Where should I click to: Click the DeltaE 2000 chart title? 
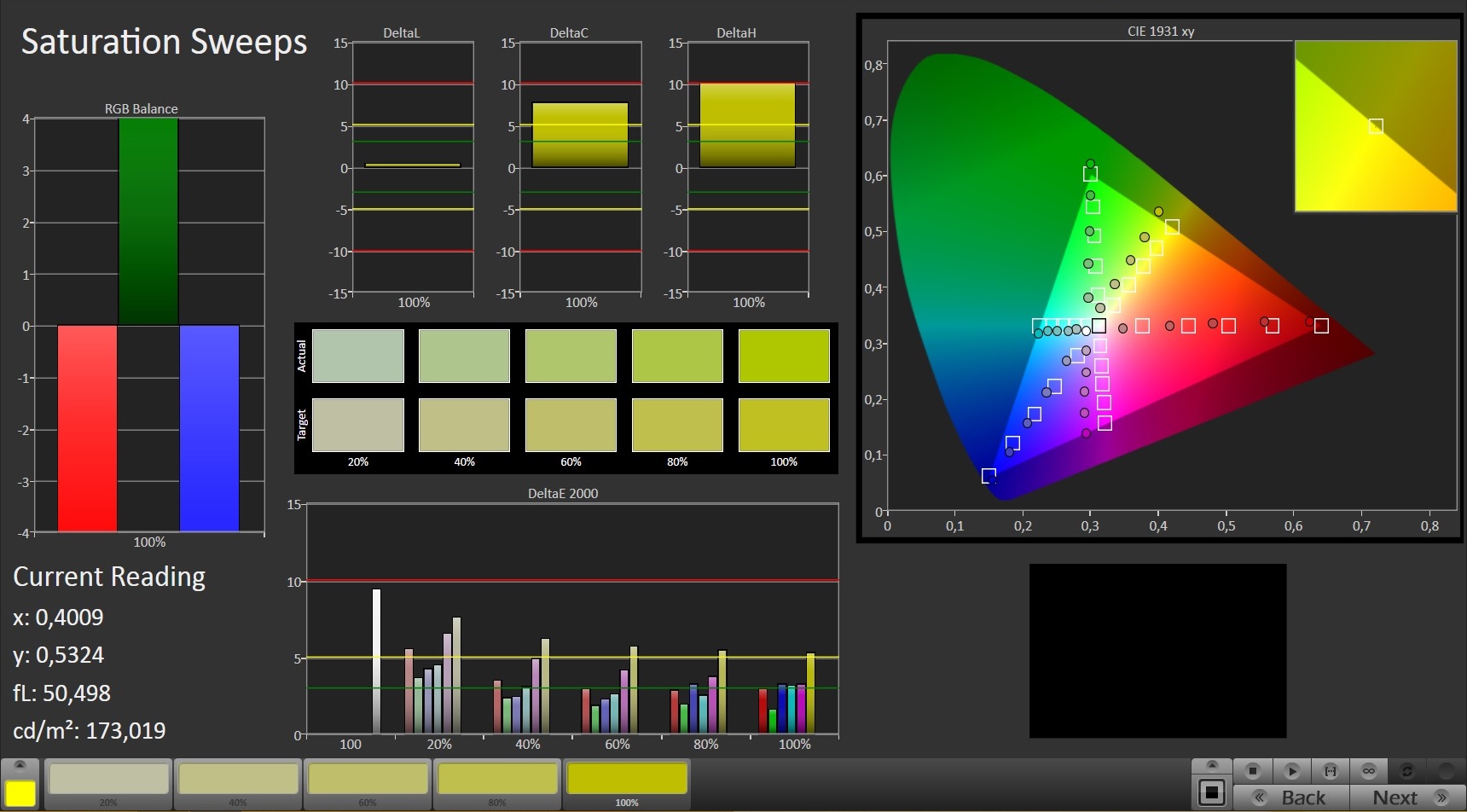pyautogui.click(x=563, y=493)
